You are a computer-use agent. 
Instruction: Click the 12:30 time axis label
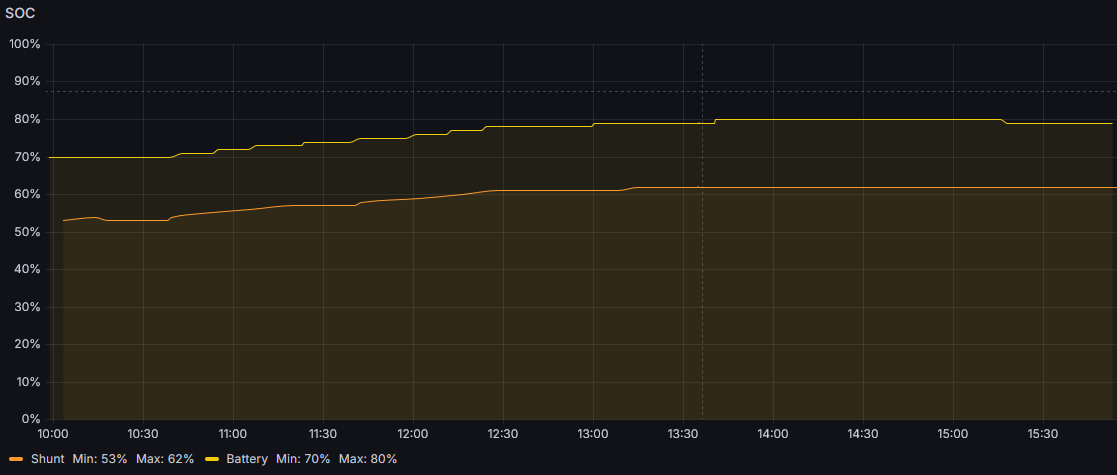click(503, 433)
